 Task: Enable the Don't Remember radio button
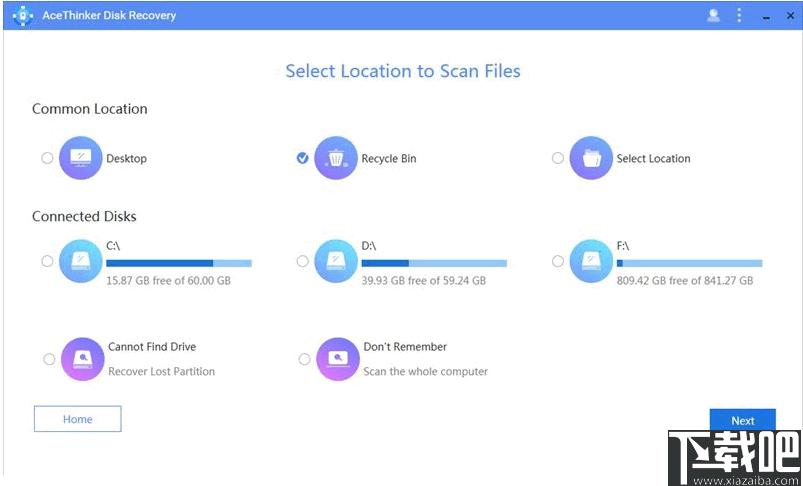[304, 359]
